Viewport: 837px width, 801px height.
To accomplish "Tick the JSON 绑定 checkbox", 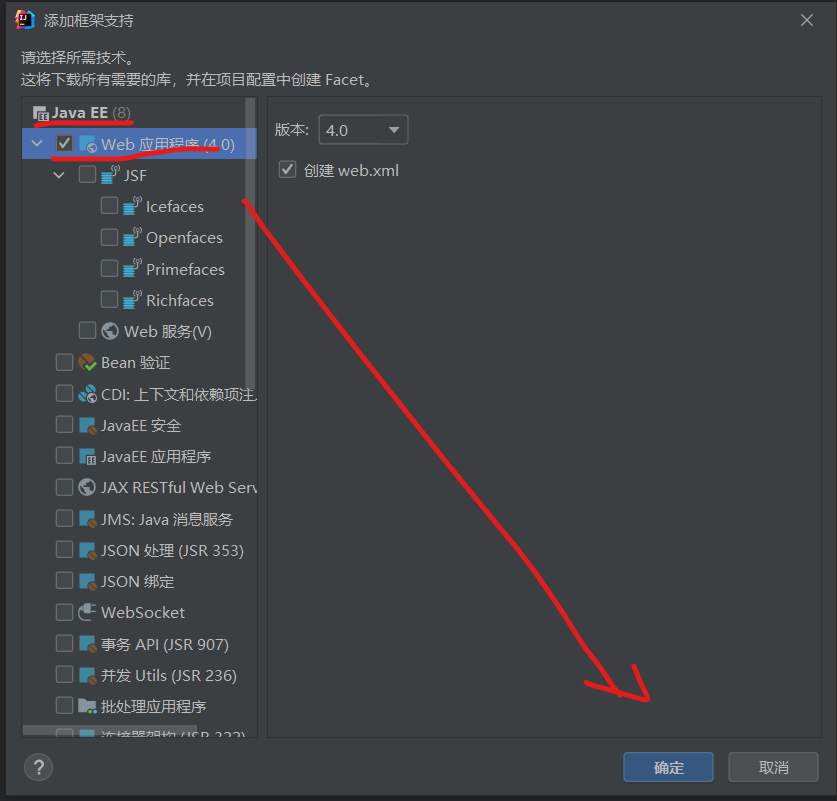I will [x=64, y=580].
